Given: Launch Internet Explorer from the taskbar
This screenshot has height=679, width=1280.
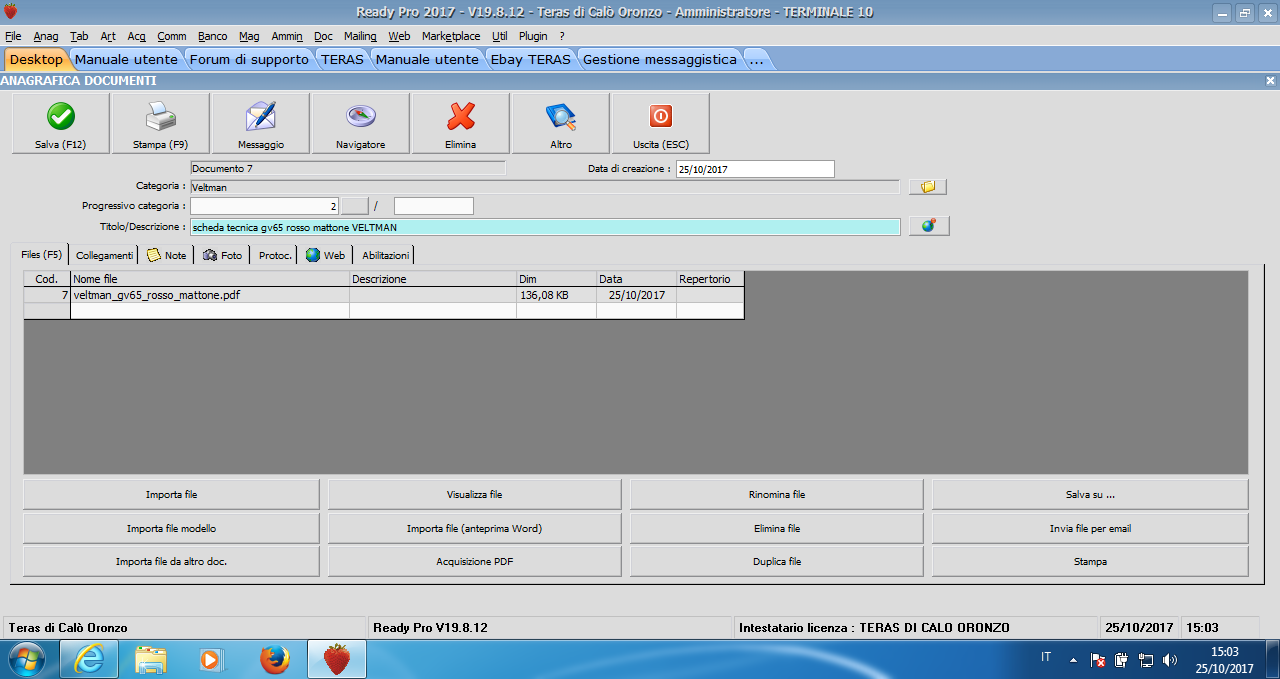Looking at the screenshot, I should [x=89, y=659].
